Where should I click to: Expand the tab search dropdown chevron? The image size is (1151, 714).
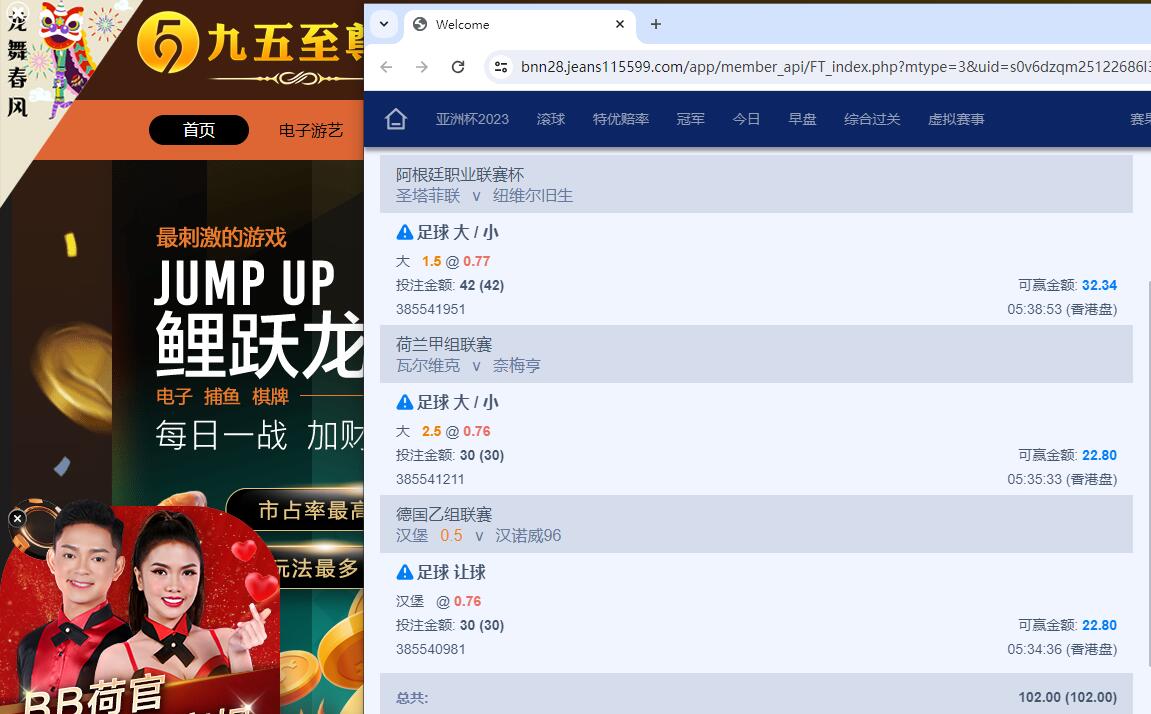tap(384, 24)
